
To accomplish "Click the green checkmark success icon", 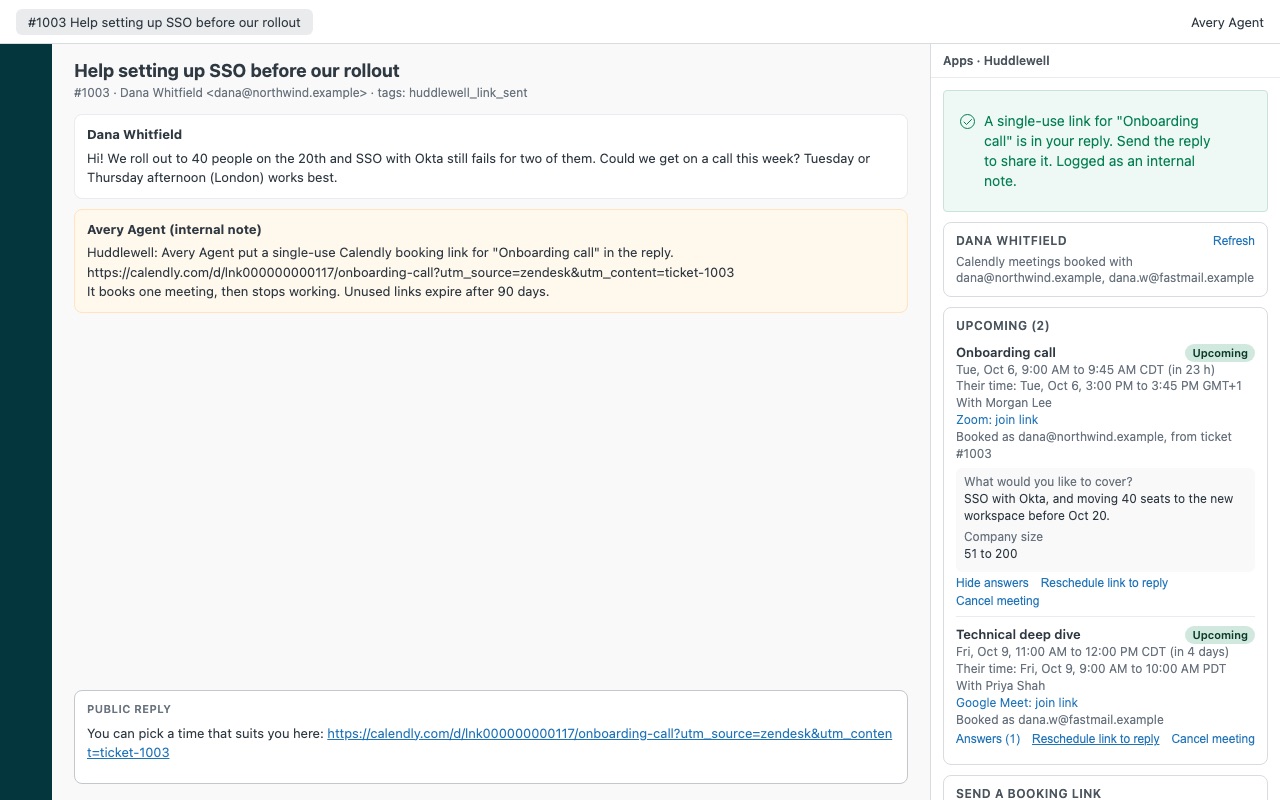I will click(x=967, y=121).
